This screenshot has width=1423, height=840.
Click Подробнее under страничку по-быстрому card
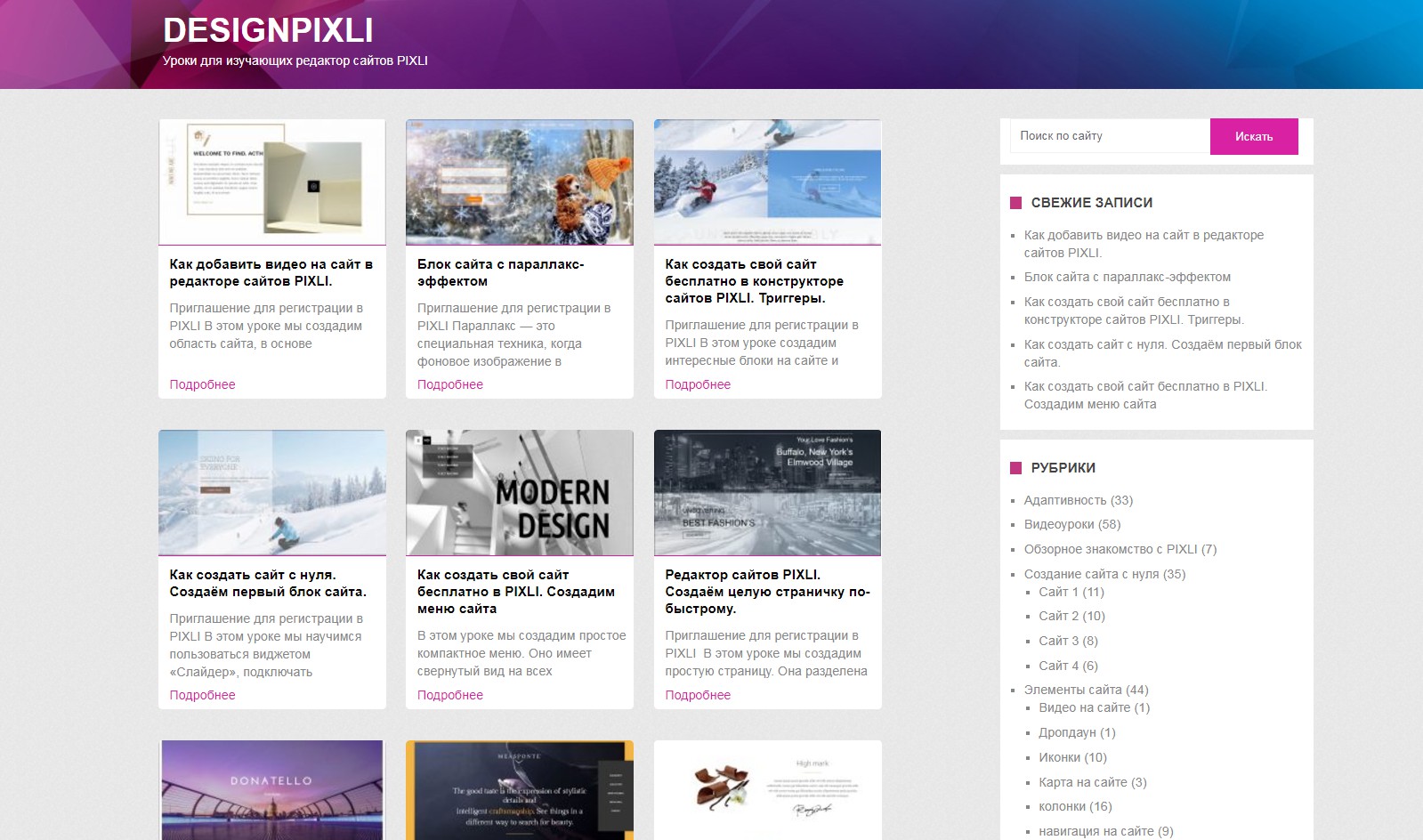[x=698, y=695]
